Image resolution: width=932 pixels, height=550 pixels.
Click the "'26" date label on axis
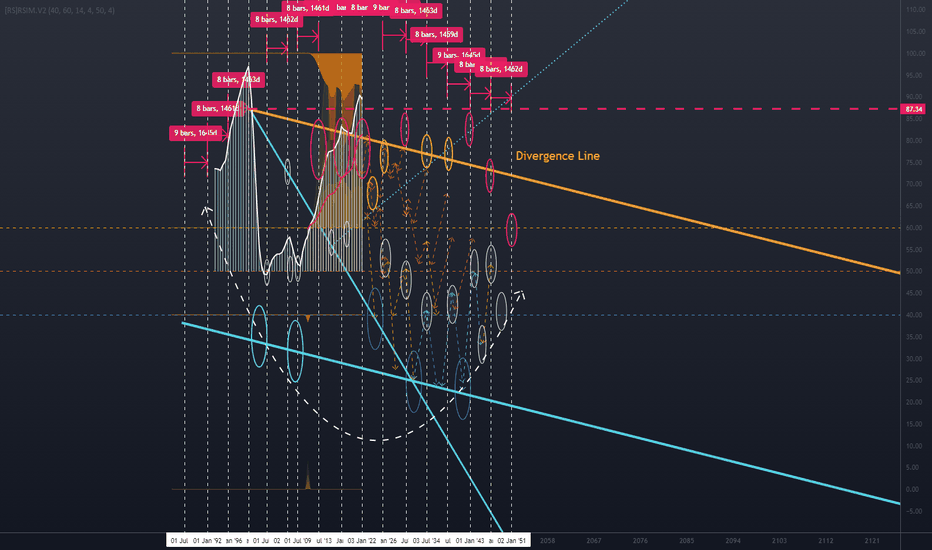pyautogui.click(x=388, y=540)
